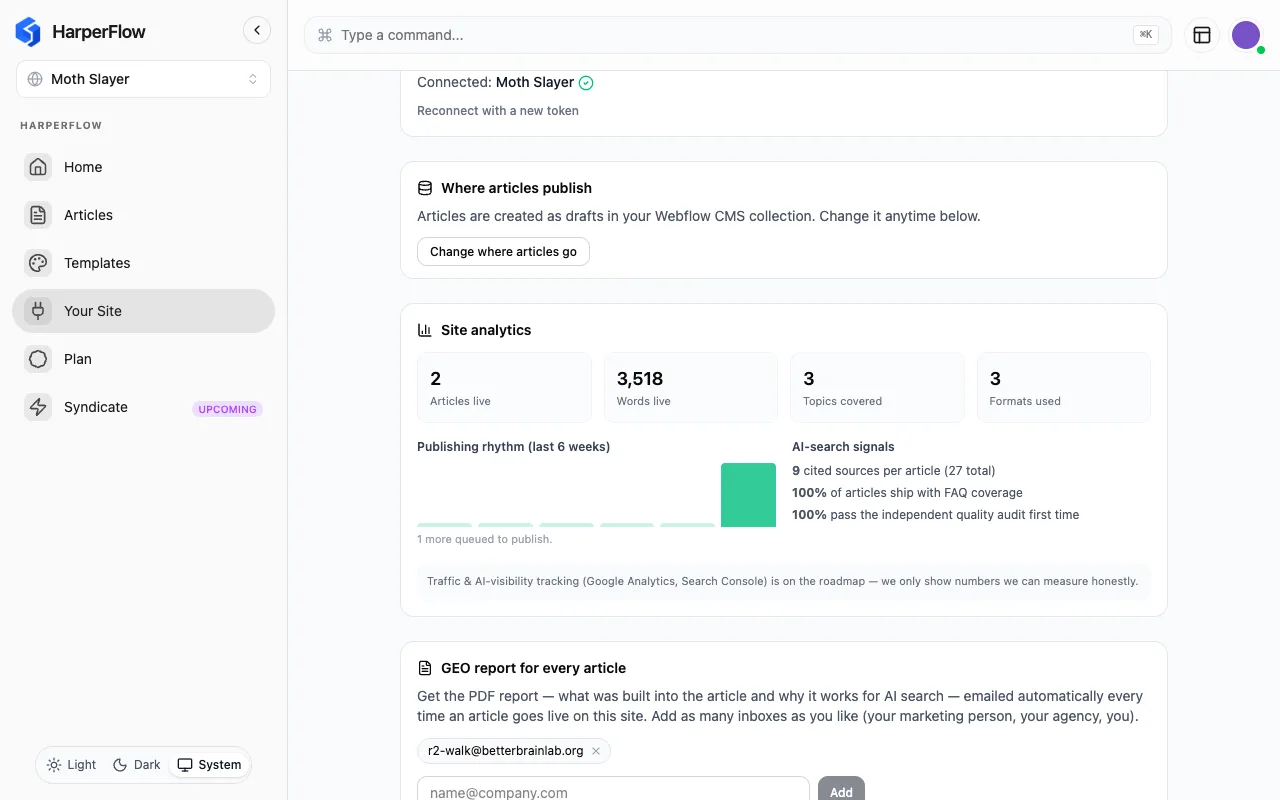Click the HarperFlow logo icon

tap(28, 32)
